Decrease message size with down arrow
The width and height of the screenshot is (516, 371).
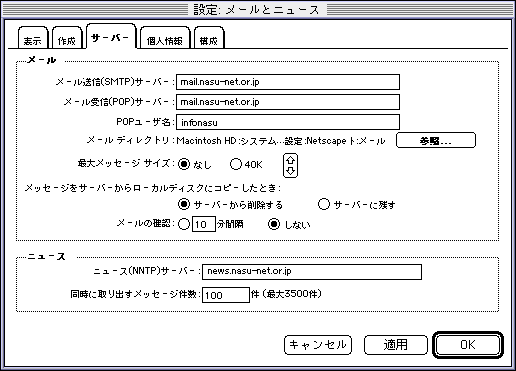coord(290,171)
